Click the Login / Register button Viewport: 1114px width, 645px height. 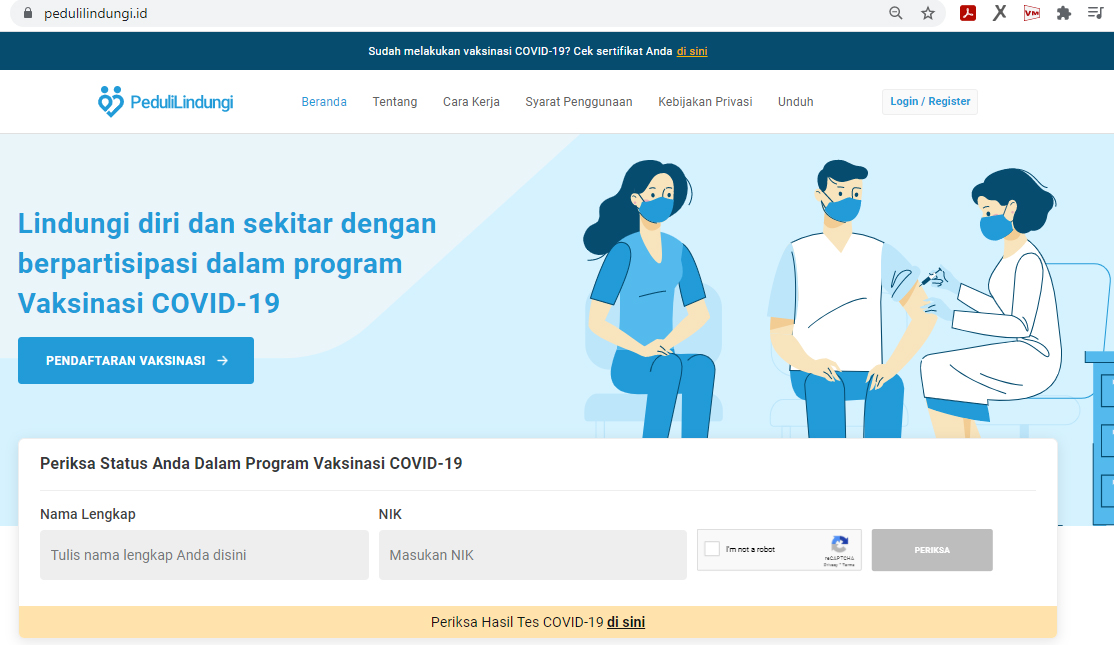pyautogui.click(x=930, y=102)
